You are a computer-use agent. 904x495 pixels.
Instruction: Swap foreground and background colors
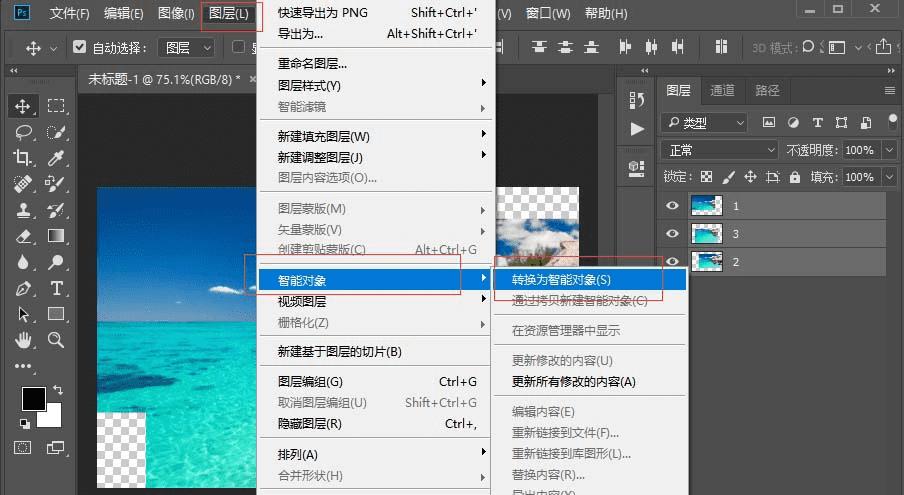pyautogui.click(x=58, y=390)
